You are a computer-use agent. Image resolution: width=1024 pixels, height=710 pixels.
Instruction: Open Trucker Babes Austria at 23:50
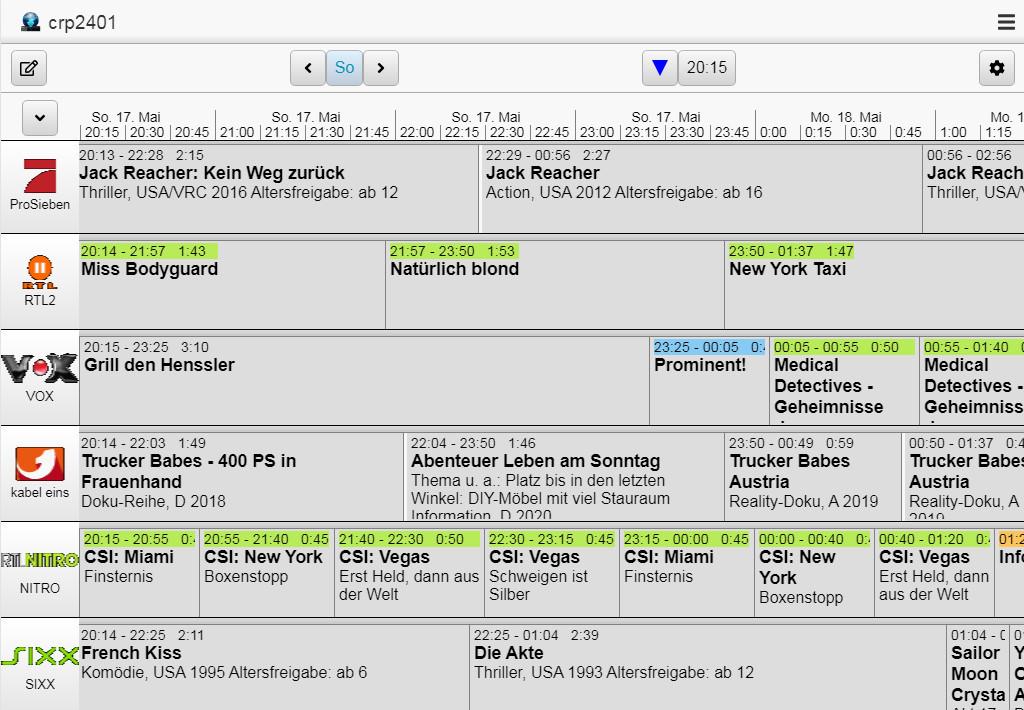(x=813, y=477)
